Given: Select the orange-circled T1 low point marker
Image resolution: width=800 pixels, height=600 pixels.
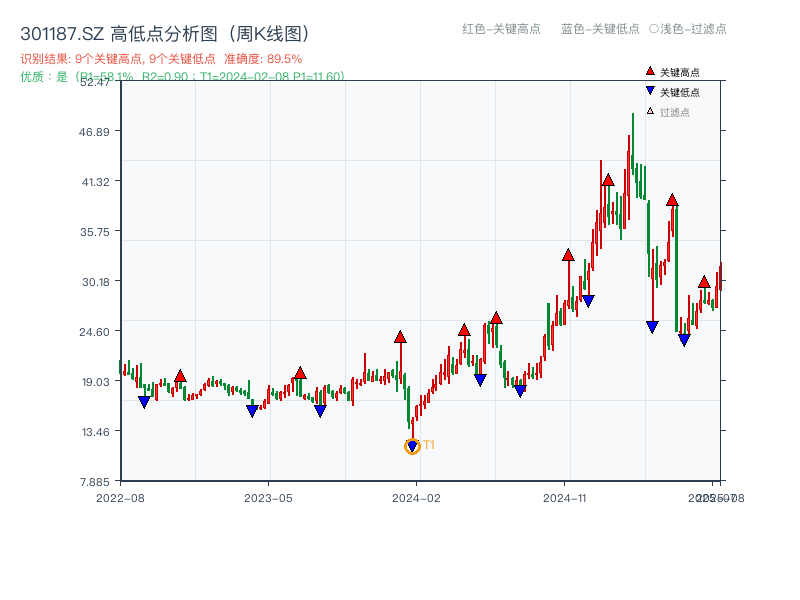Looking at the screenshot, I should 412,446.
